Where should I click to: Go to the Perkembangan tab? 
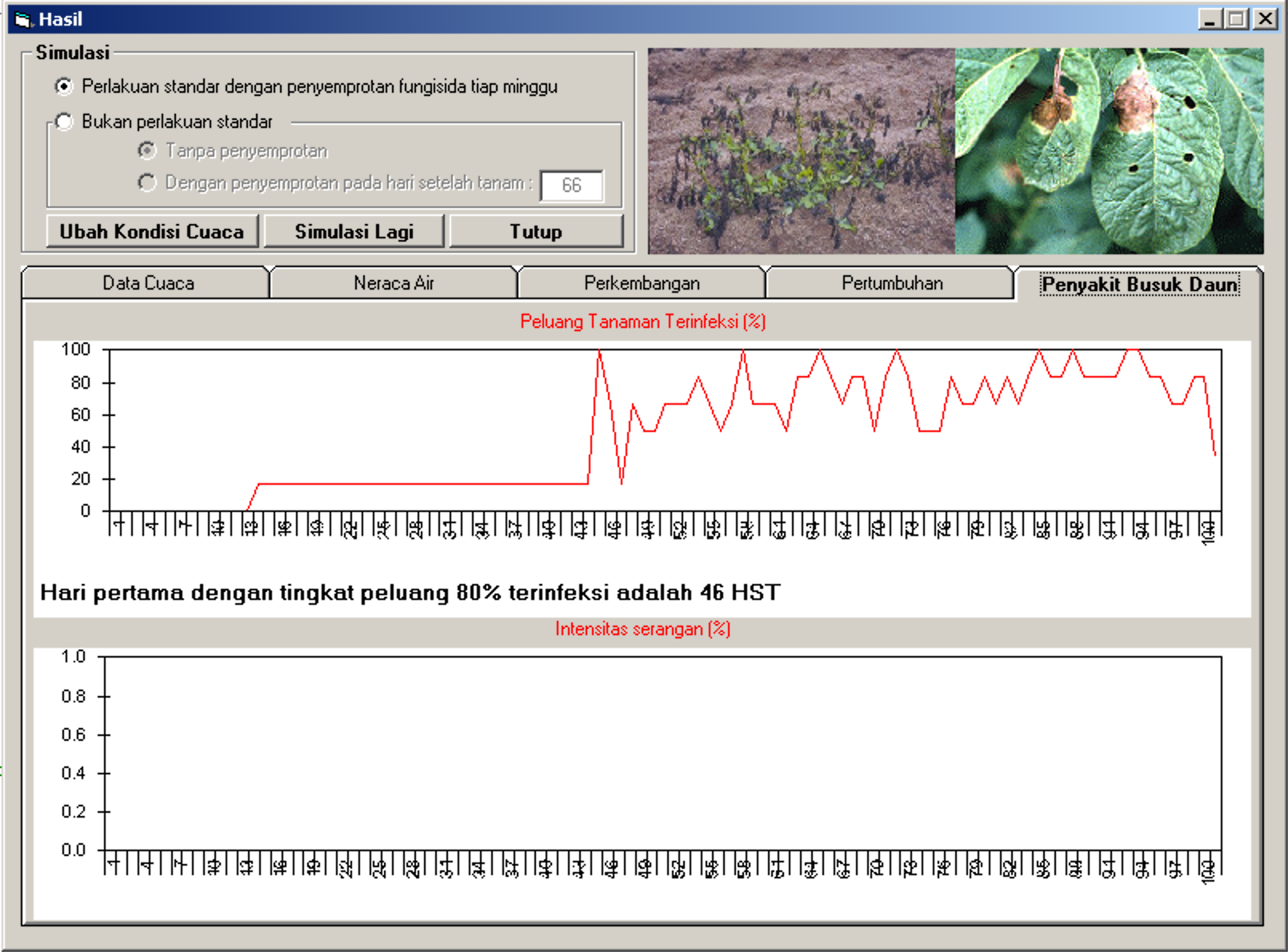(x=642, y=283)
